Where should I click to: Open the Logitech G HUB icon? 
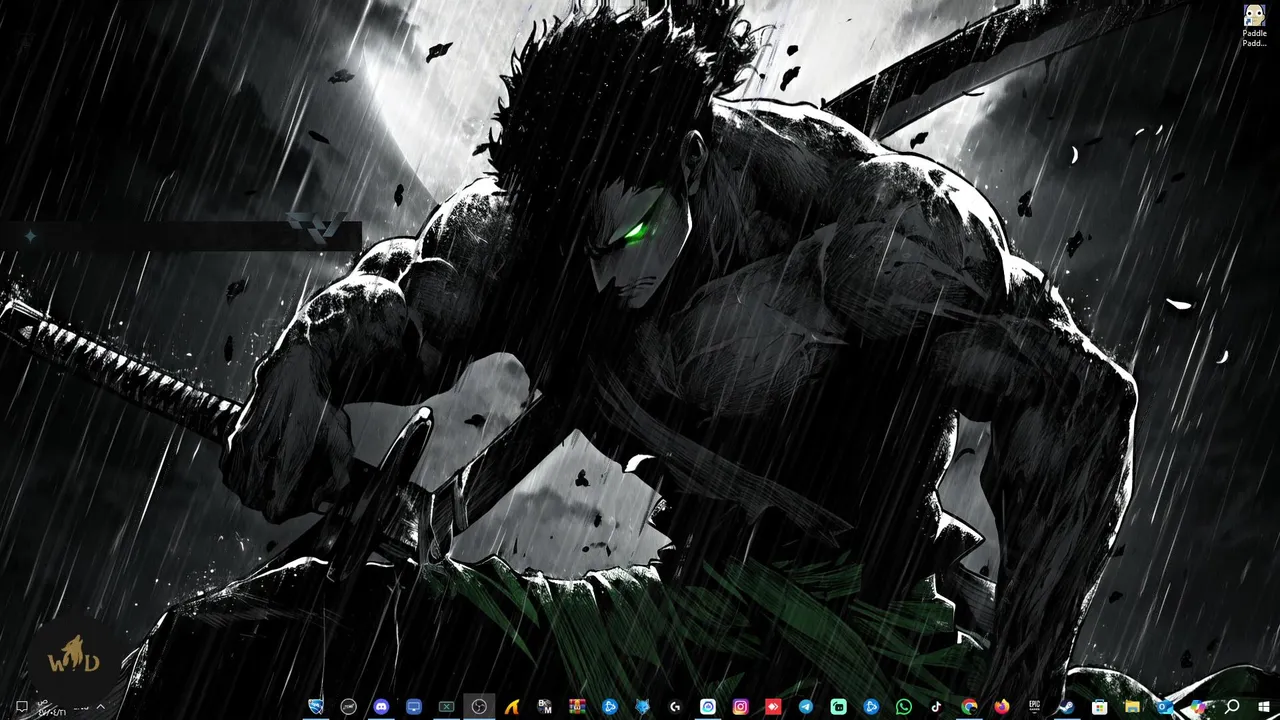(675, 707)
